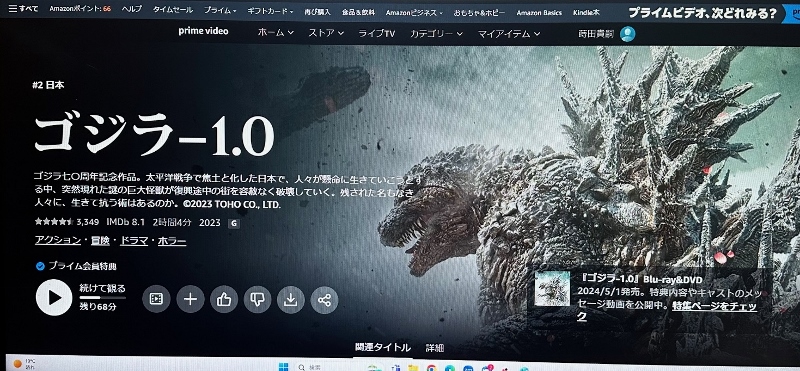Screen dimensions: 800x371
Task: Expand the ギフトカード dropdown
Action: click(270, 11)
